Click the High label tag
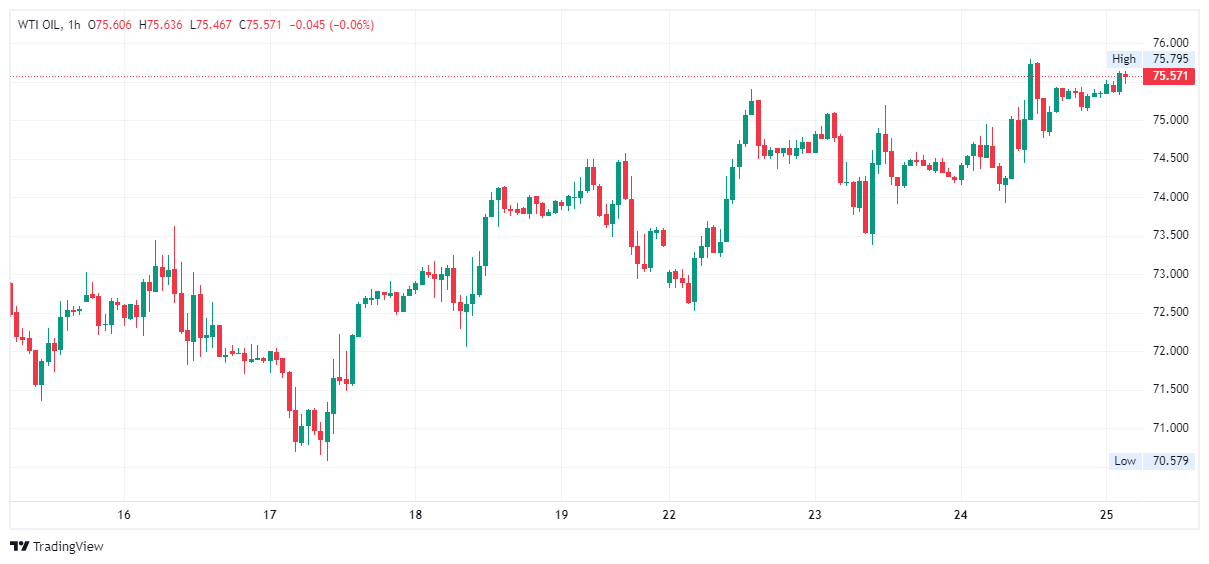The image size is (1209, 564). 1124,59
